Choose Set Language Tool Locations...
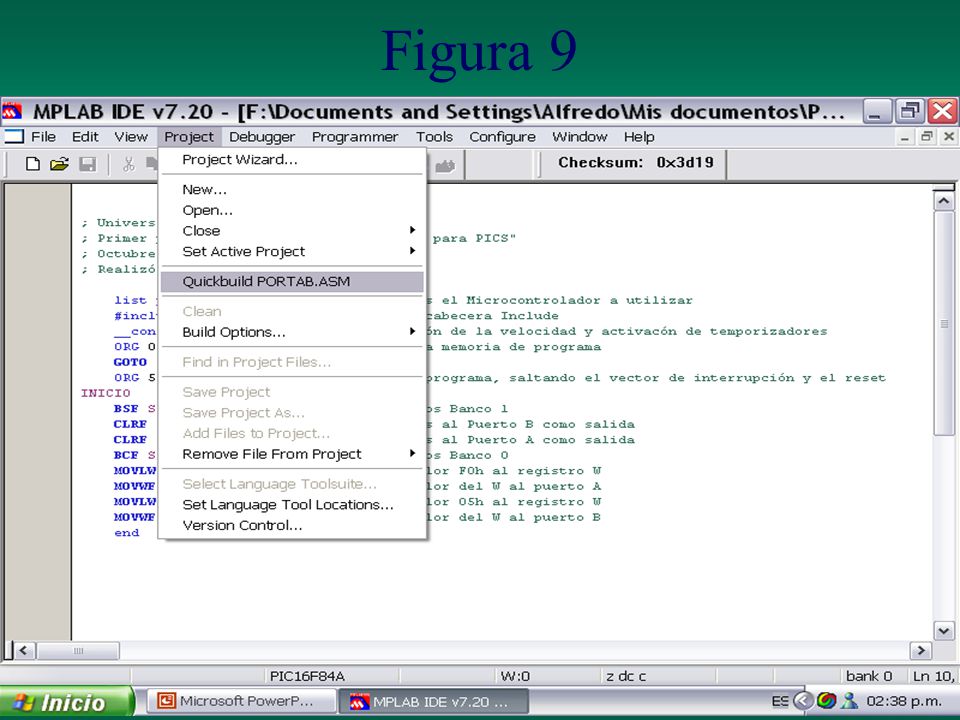 [292, 505]
